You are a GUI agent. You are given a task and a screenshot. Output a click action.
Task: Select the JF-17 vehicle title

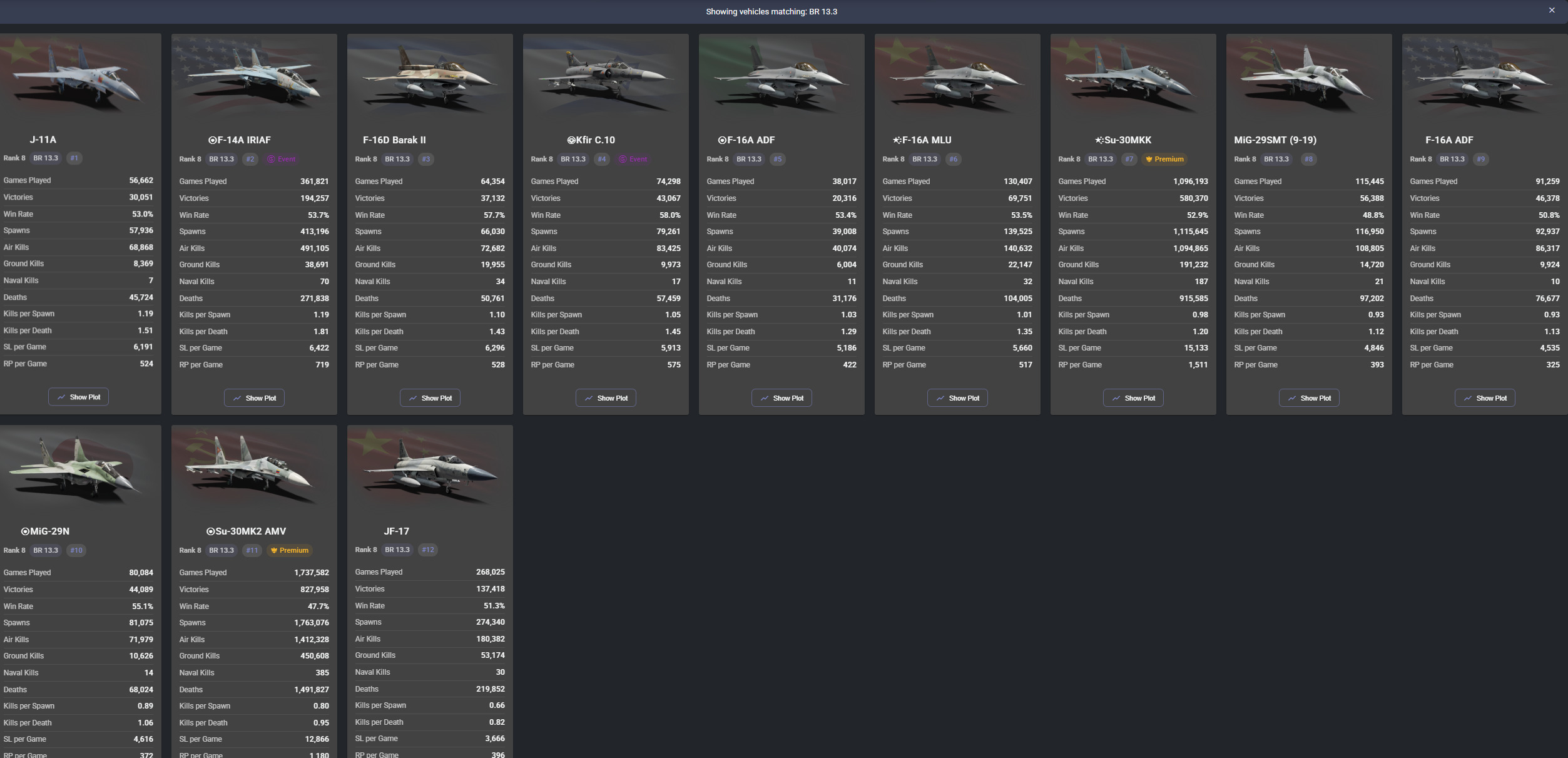point(397,531)
